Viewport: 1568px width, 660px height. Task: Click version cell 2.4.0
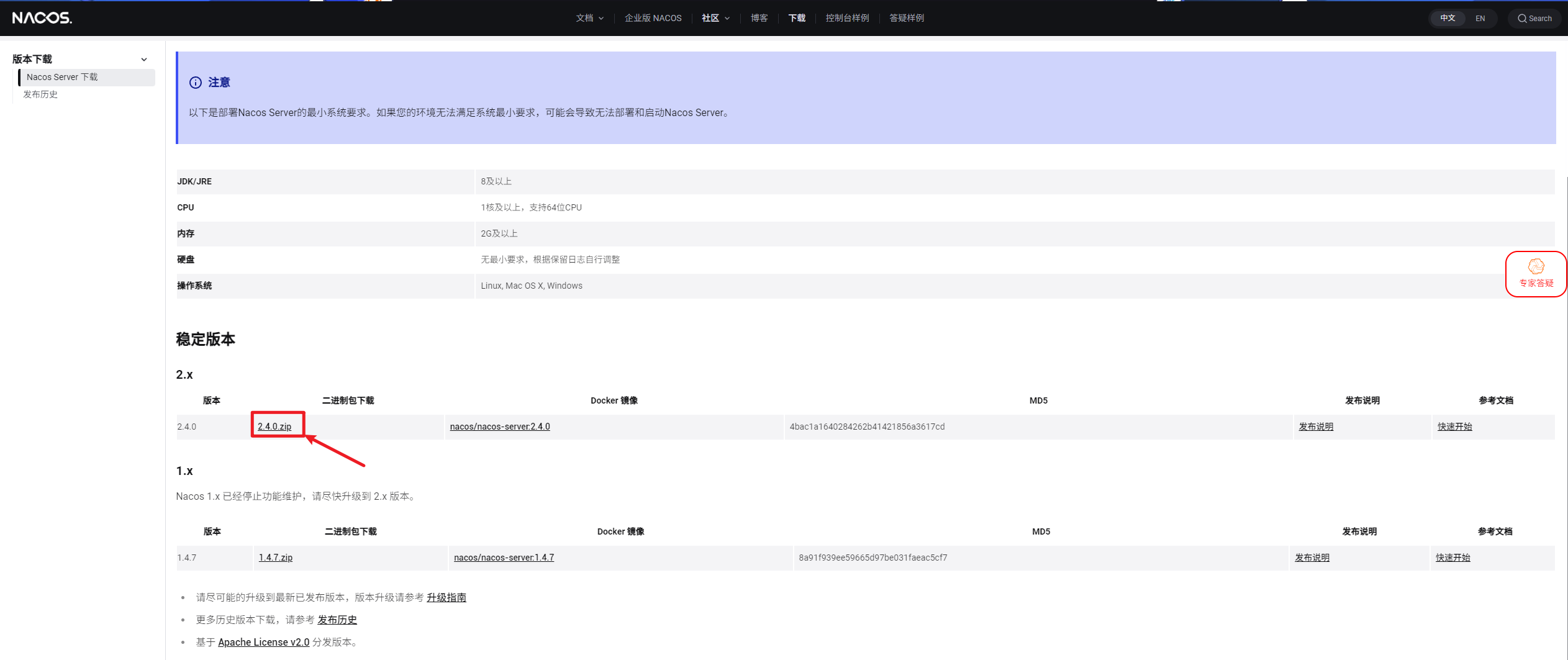pos(187,427)
